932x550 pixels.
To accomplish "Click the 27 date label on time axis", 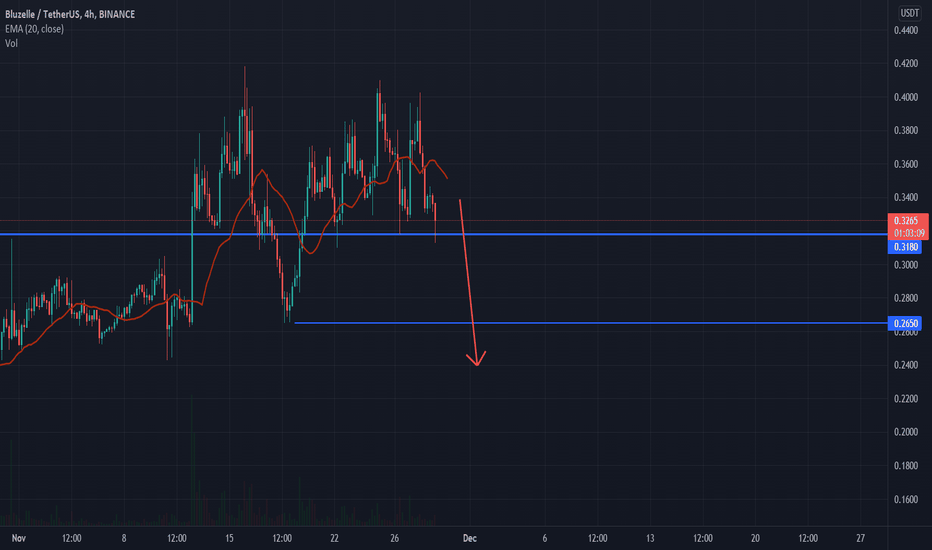I will coord(861,538).
